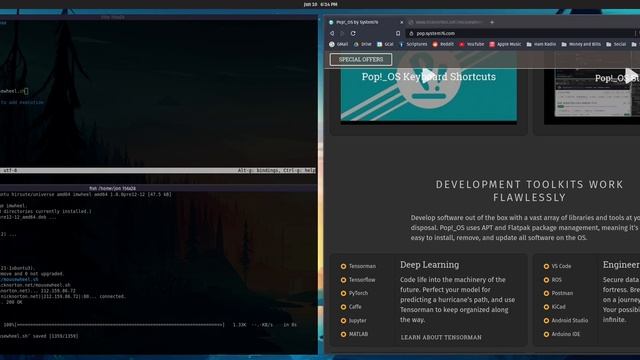Open a new browser tab
Image resolution: width=640 pixels, height=360 pixels.
pyautogui.click(x=492, y=22)
